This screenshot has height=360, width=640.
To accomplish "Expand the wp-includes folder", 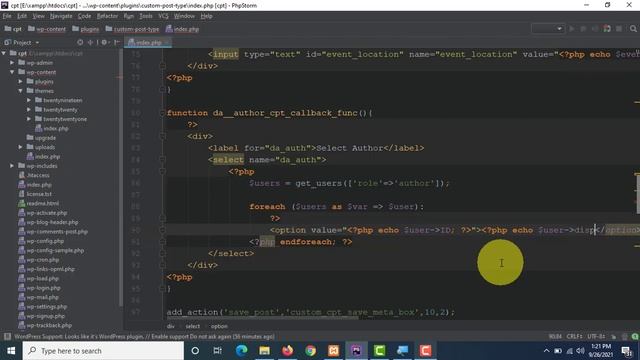I will pyautogui.click(x=12, y=166).
